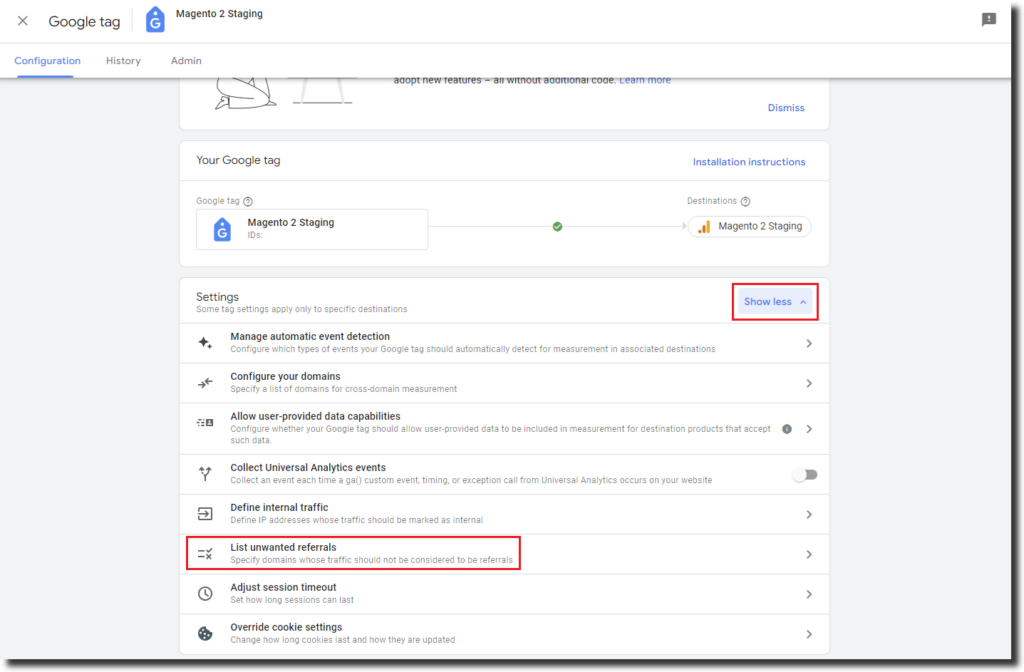Click the sparkle icon for automatic event detection
The height and width of the screenshot is (672, 1024).
tap(205, 343)
